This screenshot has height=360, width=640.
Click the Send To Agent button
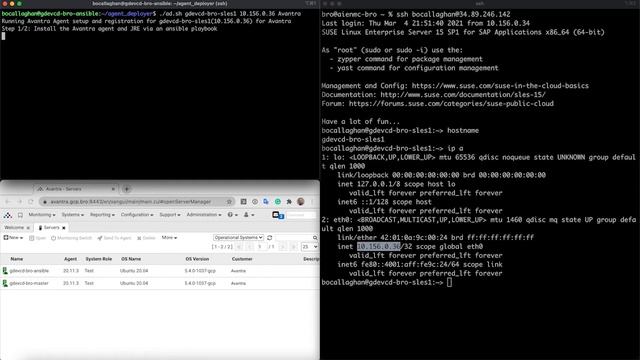pos(114,238)
